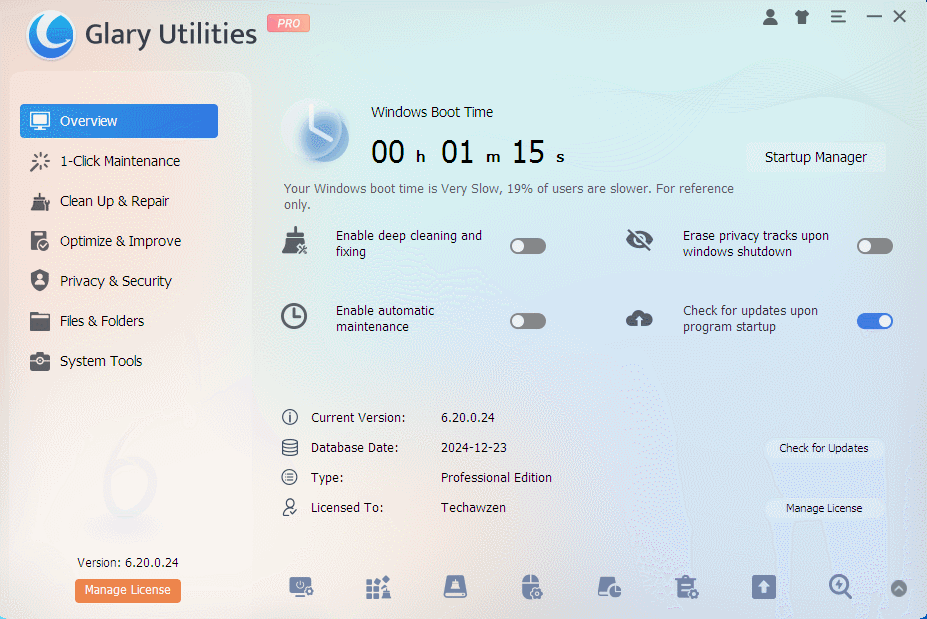
Task: Go to Clean Up & Repair
Action: tap(119, 202)
